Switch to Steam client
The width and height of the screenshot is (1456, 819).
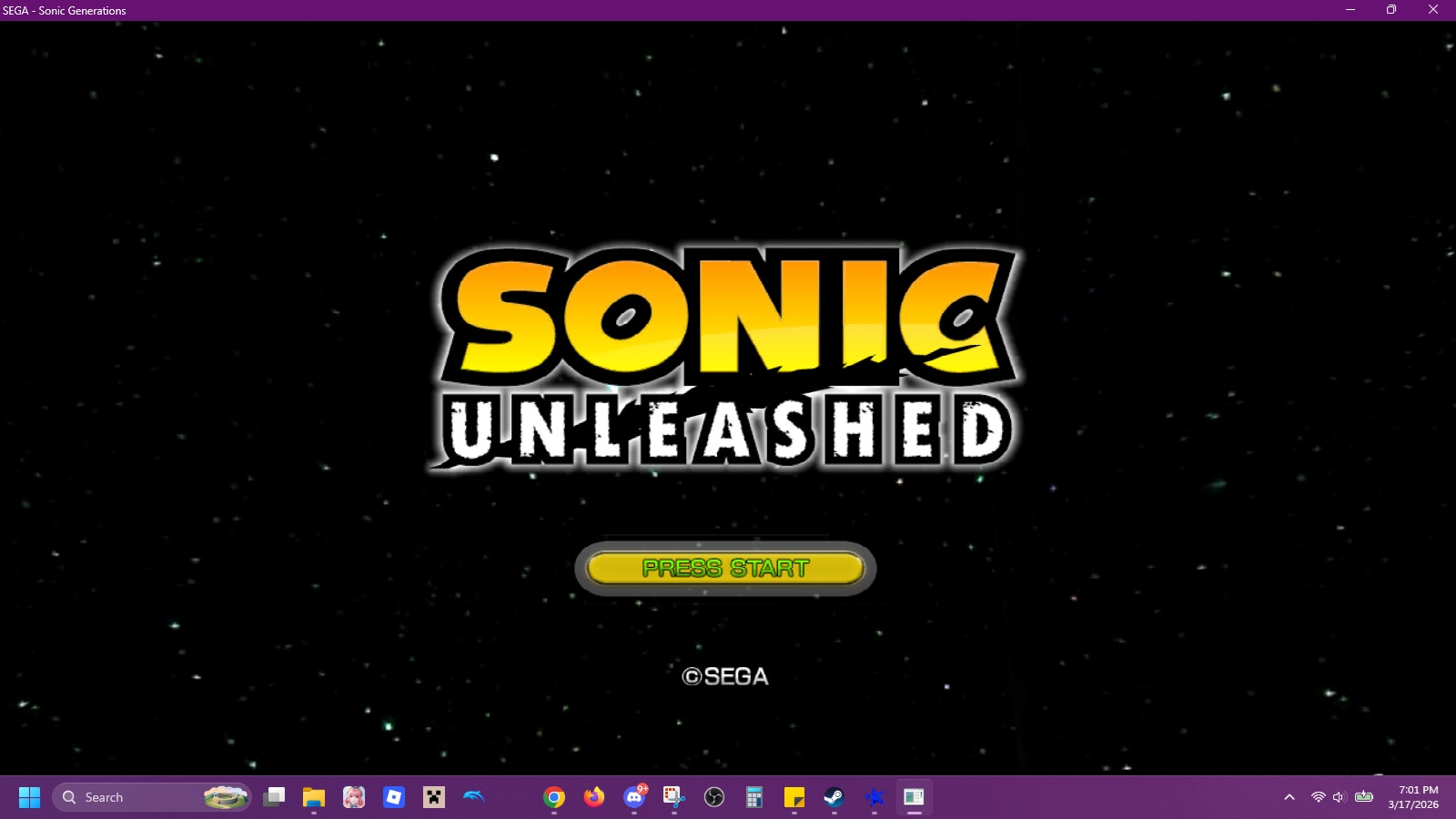[834, 797]
